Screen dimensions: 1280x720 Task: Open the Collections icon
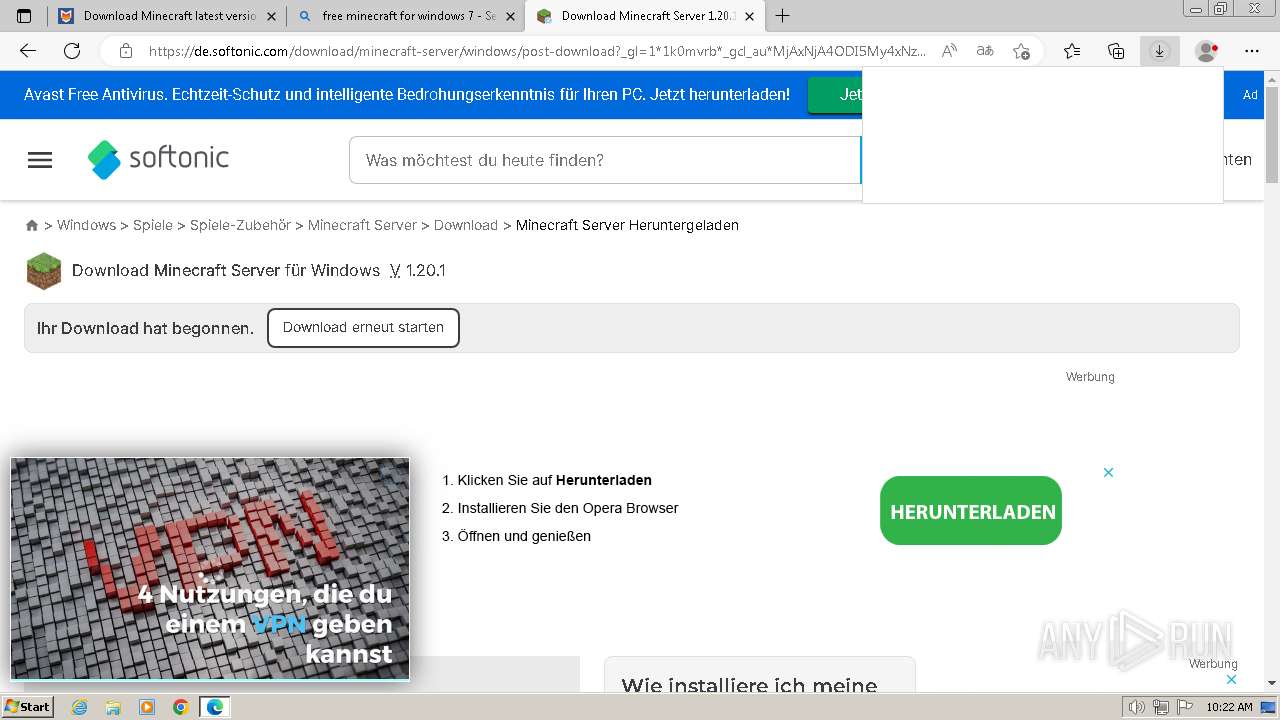pos(1116,51)
